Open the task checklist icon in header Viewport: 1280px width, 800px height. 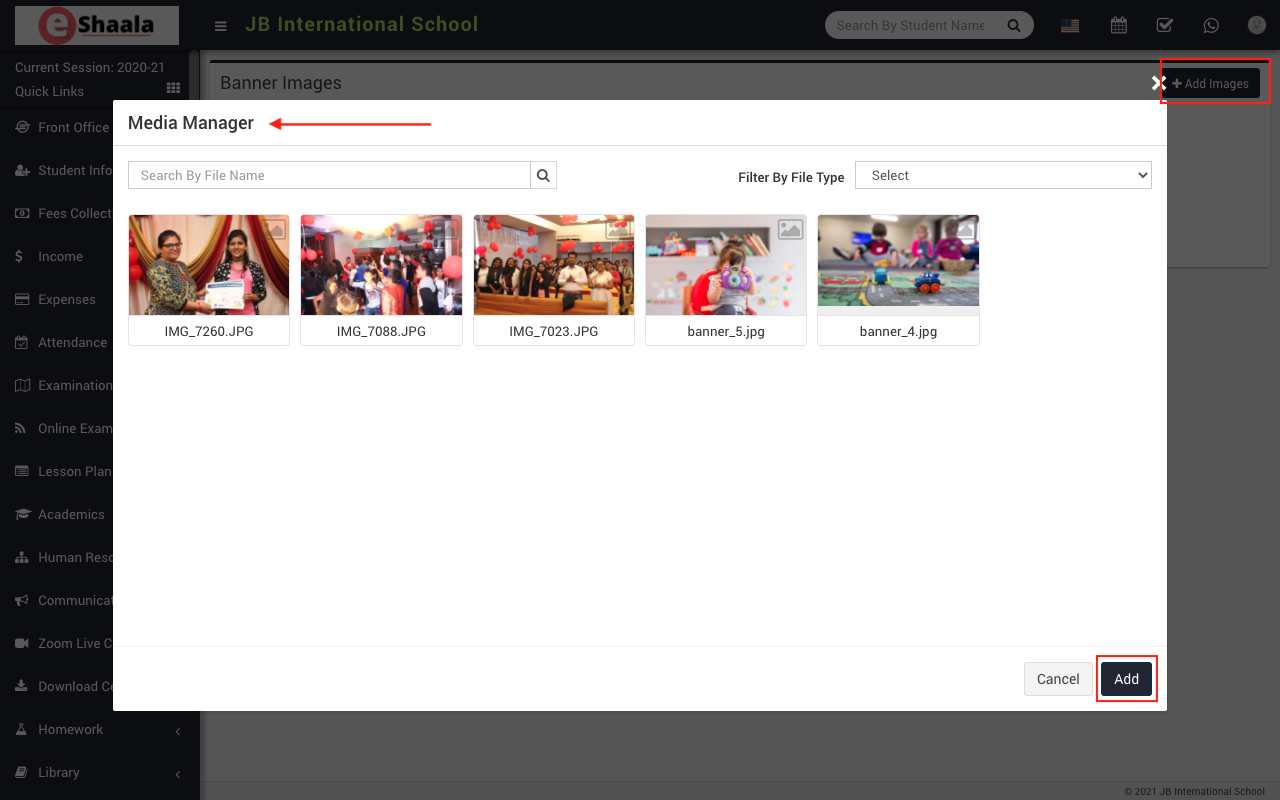[1164, 26]
